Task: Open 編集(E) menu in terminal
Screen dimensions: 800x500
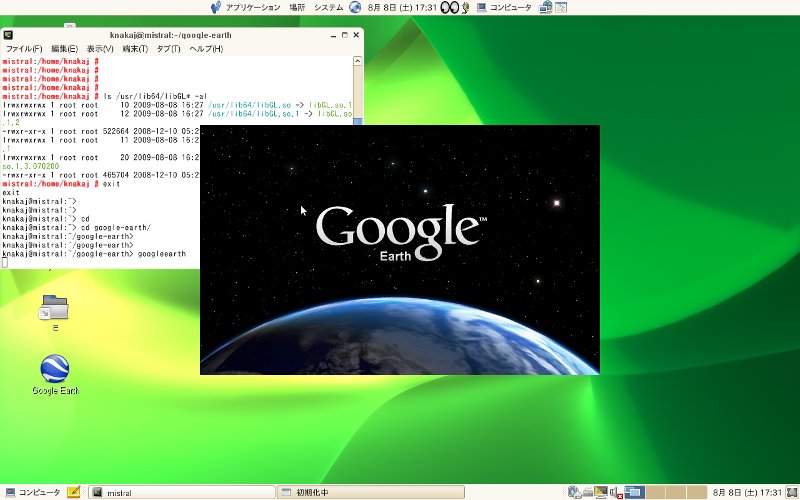Action: [x=64, y=49]
